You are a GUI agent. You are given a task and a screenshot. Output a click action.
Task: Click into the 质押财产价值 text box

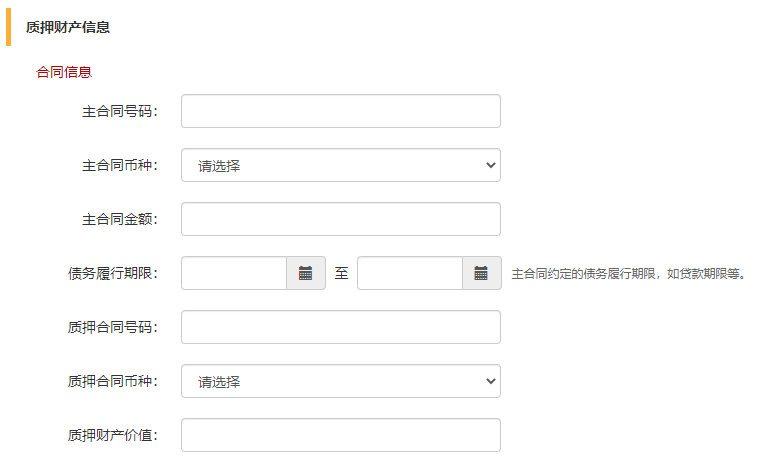(340, 435)
